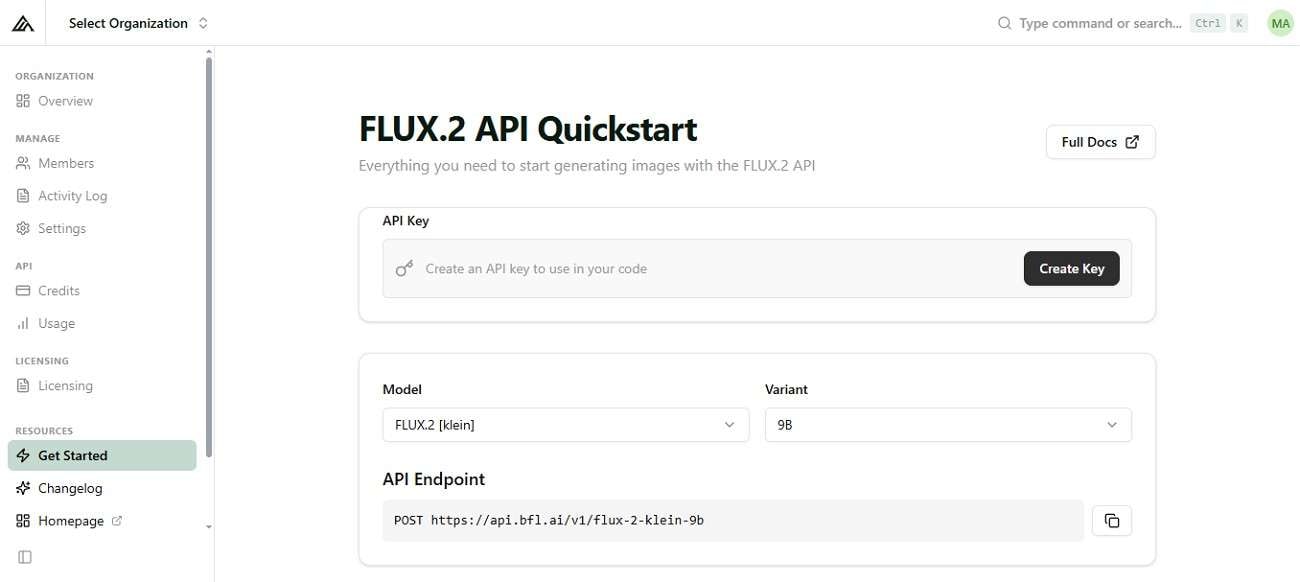Screen dimensions: 1300x582
Task: Select the Activity Log icon
Action: (x=22, y=195)
